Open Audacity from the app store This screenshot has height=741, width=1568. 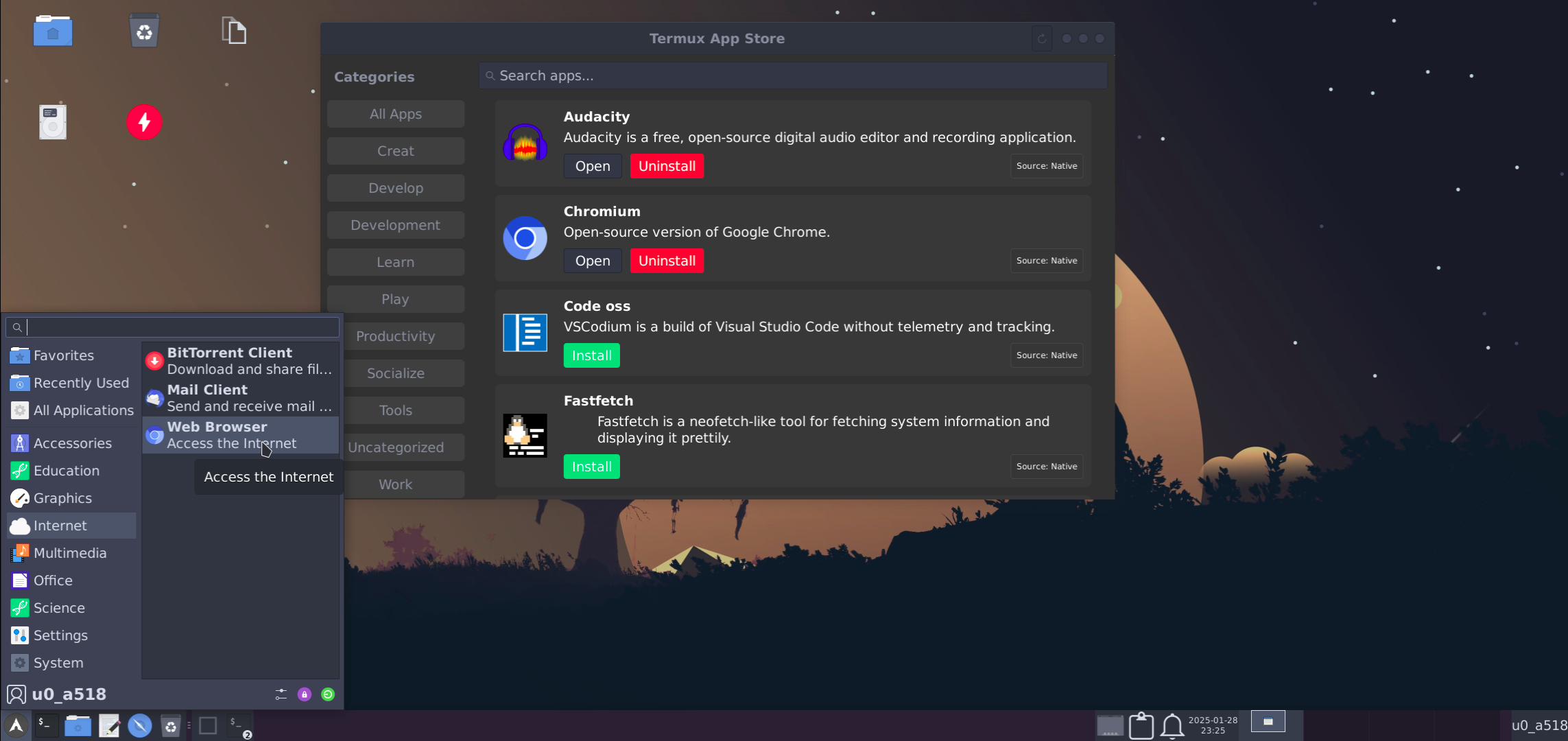coord(593,166)
